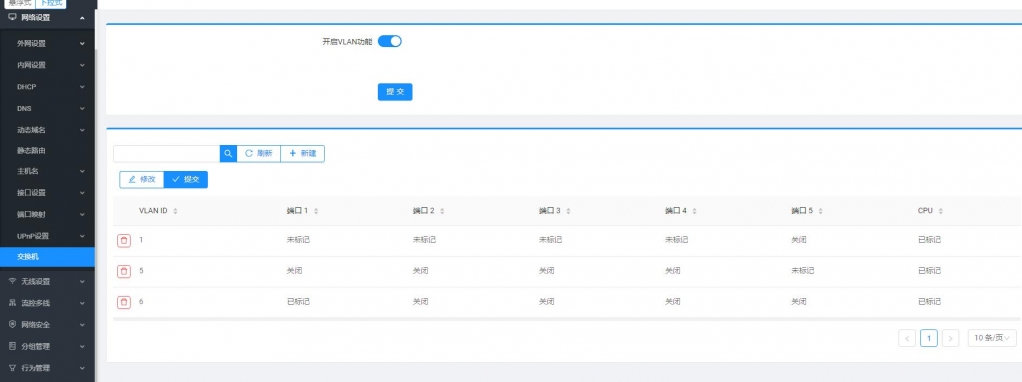Click the 刷新 refresh button
This screenshot has width=1022, height=382.
click(259, 154)
